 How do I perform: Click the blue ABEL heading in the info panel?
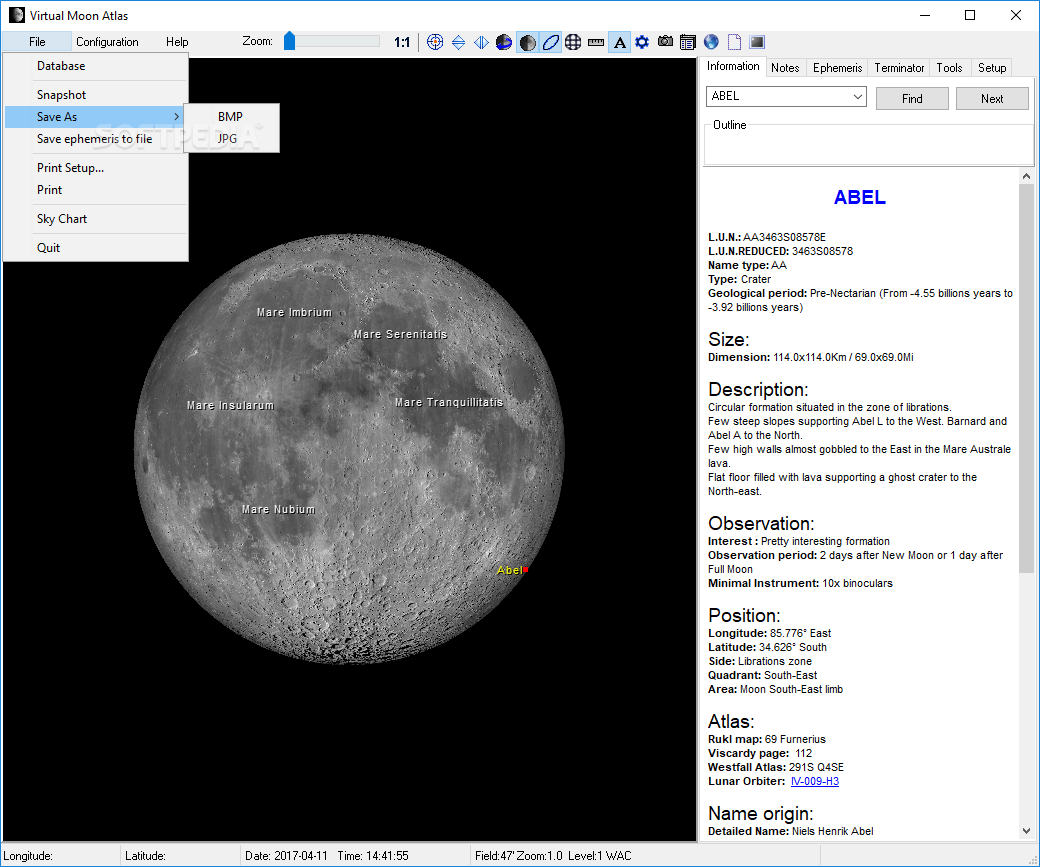click(x=860, y=198)
